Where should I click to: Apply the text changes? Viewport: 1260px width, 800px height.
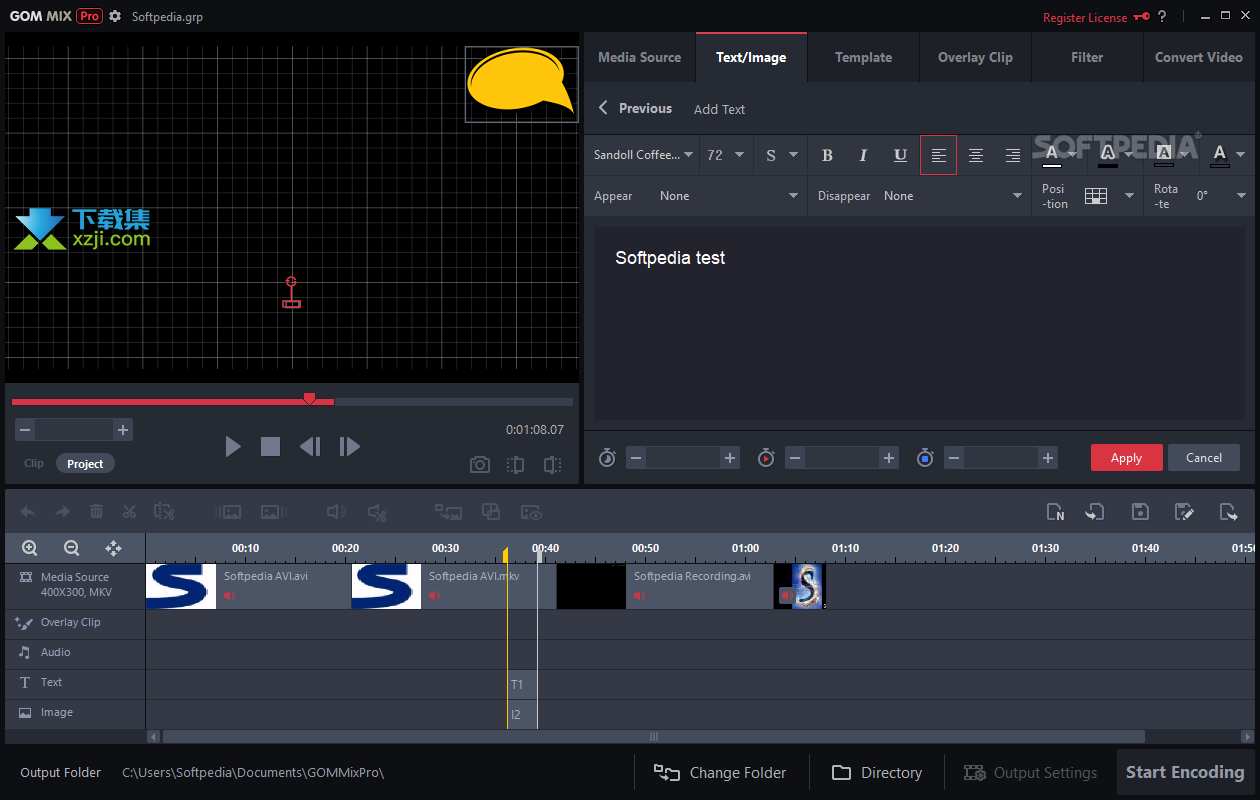pos(1126,458)
